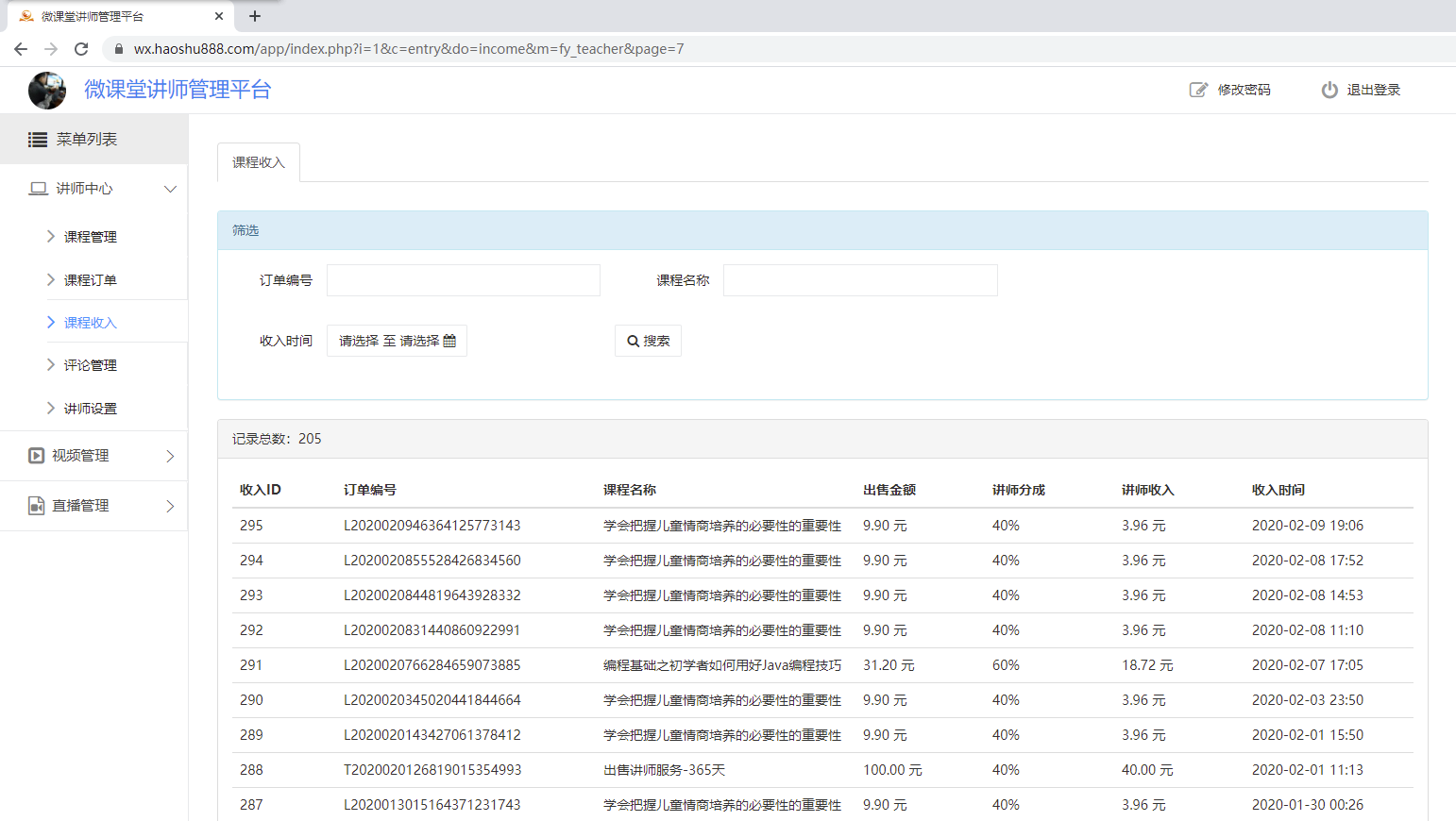Click income ID 287
This screenshot has width=1456, height=821.
[251, 805]
